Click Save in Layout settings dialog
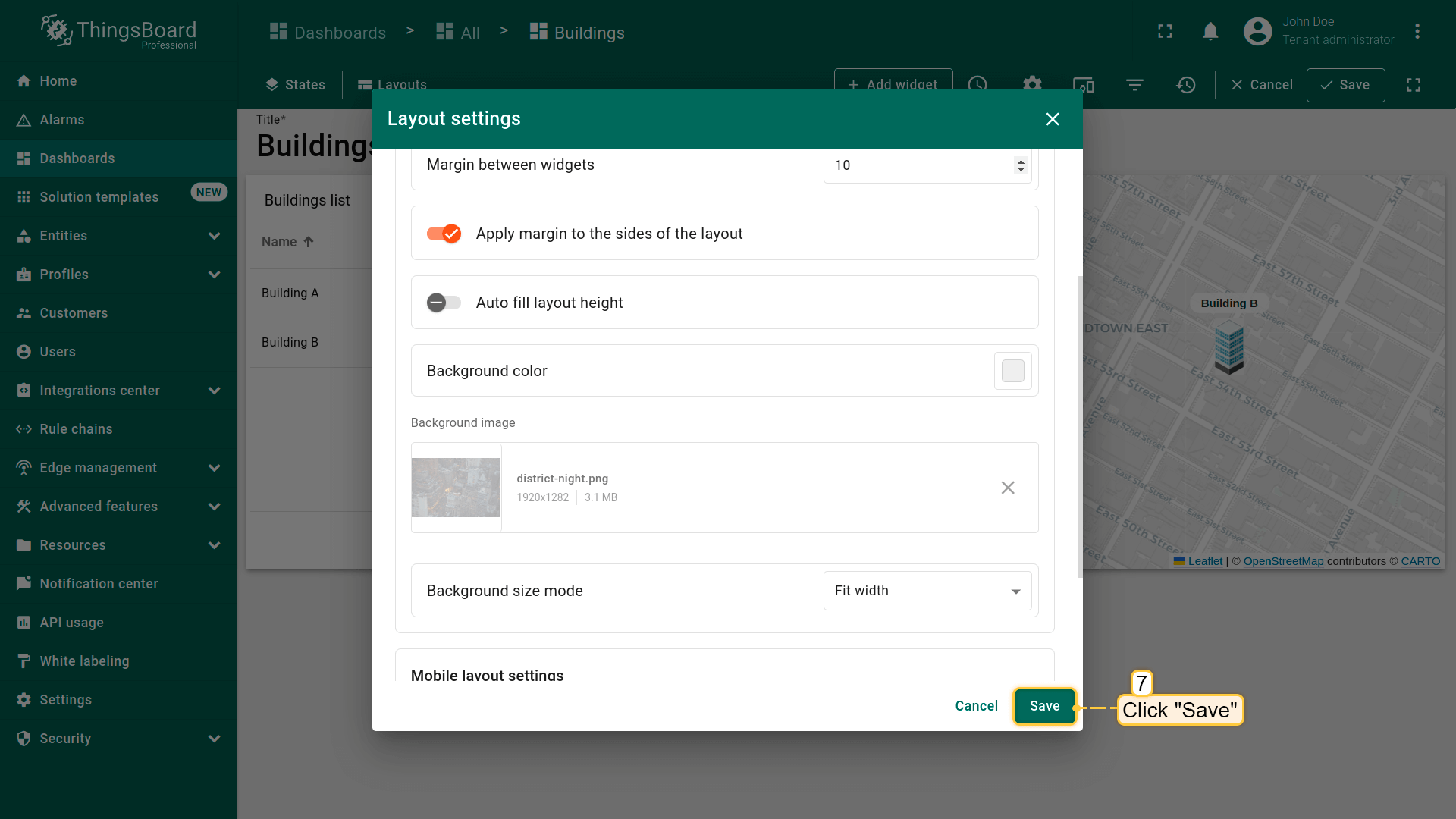 pos(1044,706)
